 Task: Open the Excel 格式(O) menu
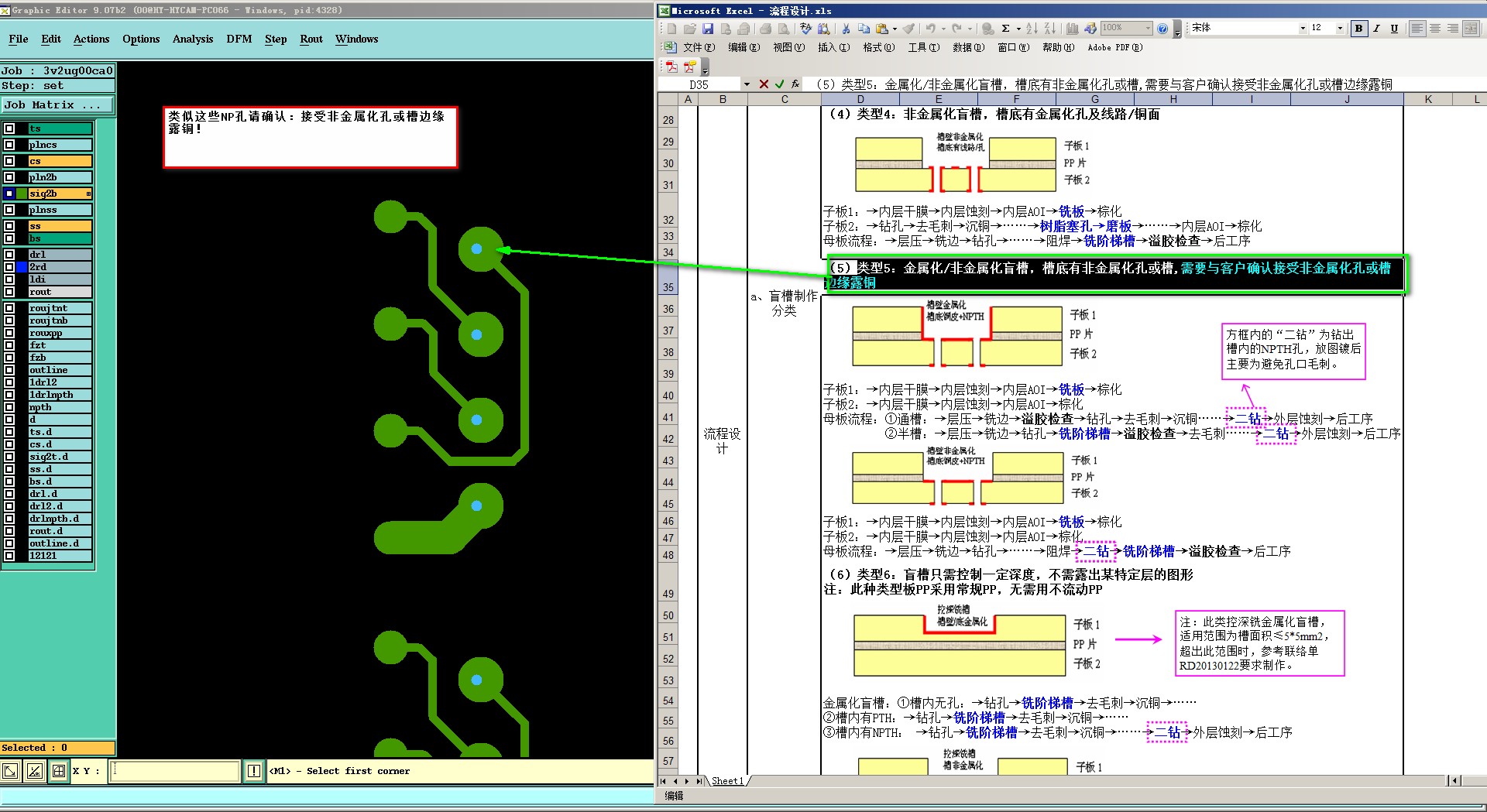pos(878,47)
